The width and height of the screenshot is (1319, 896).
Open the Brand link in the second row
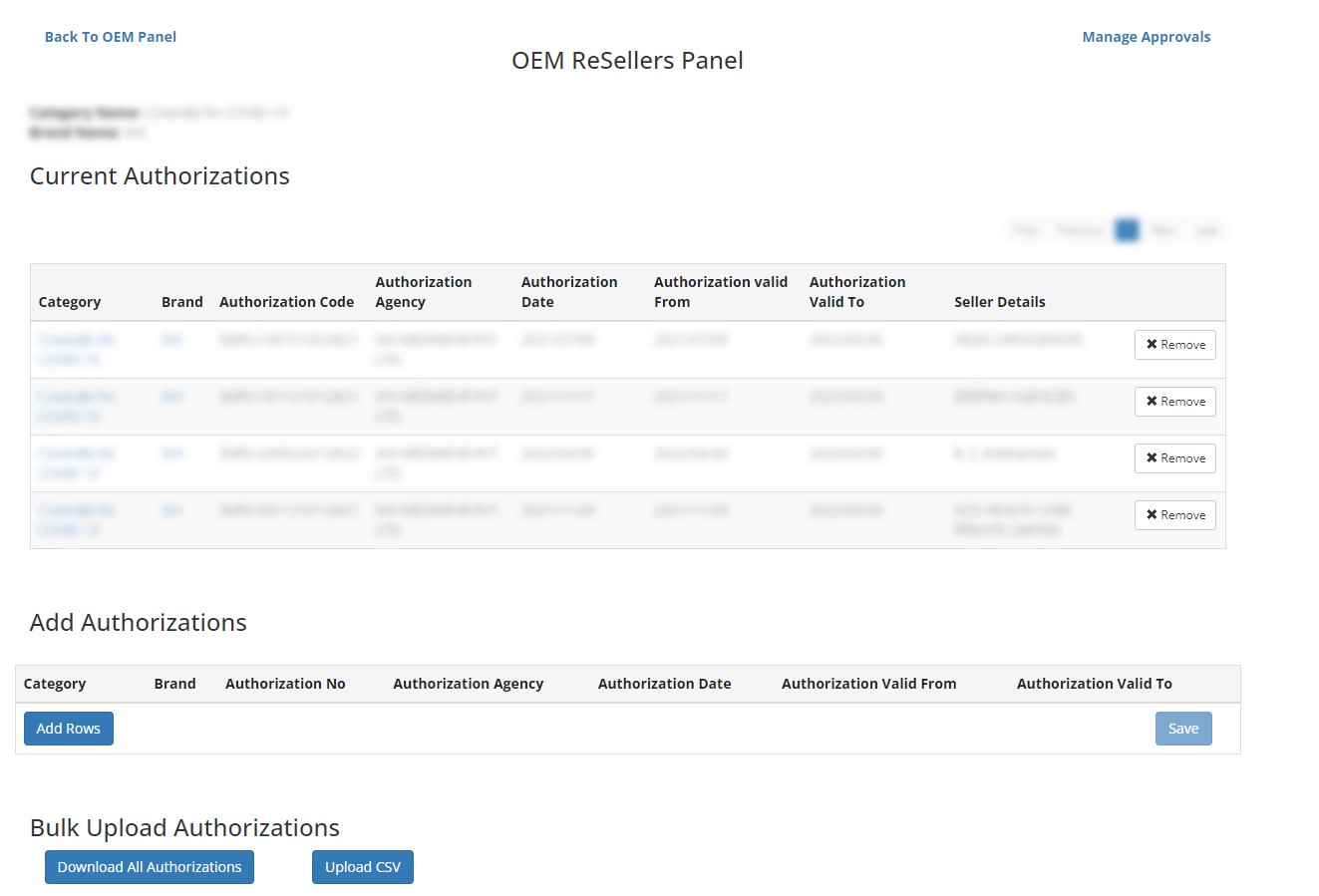point(172,396)
